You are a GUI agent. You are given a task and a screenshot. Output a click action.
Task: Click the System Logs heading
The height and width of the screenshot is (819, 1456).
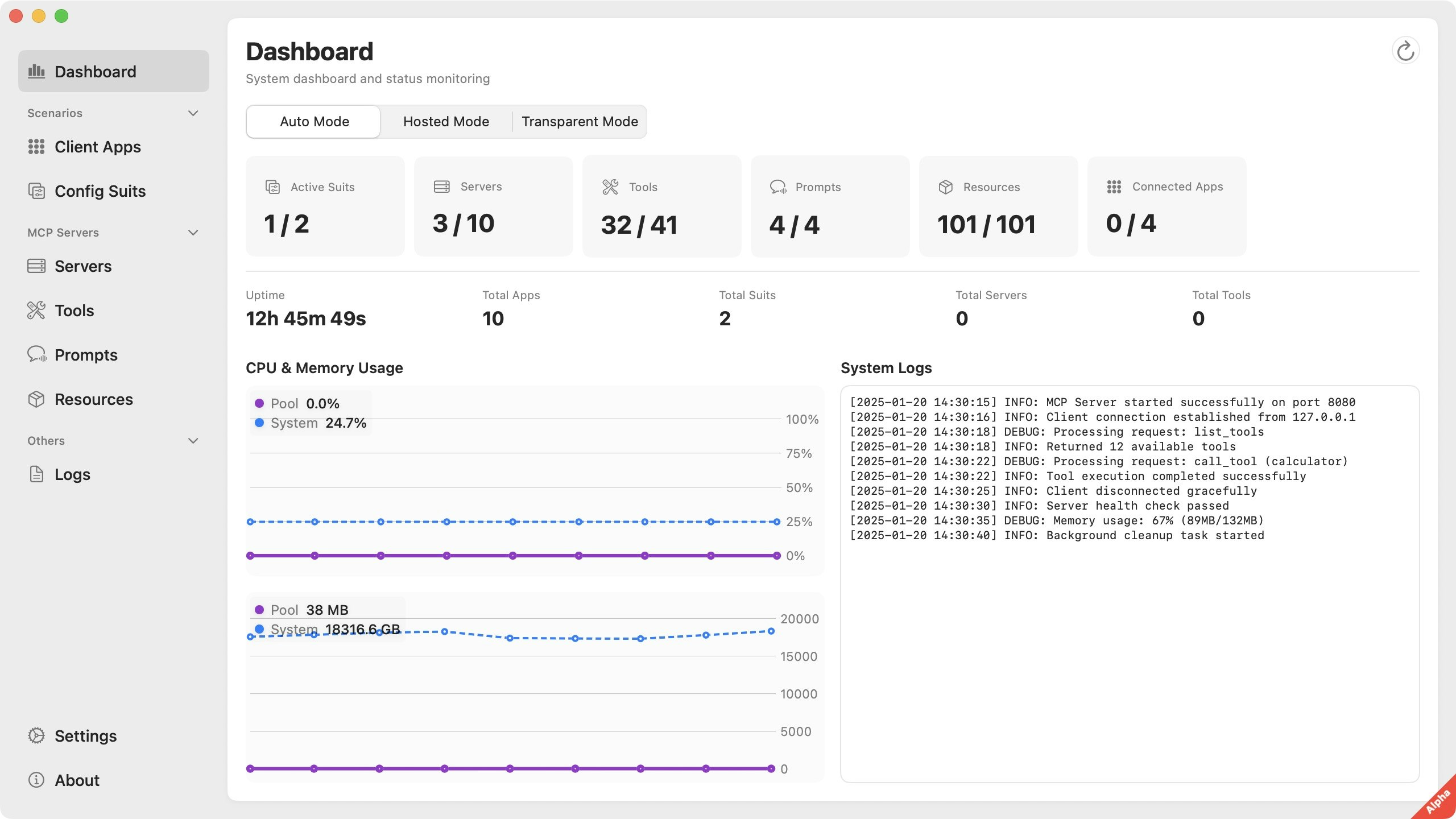[x=886, y=368]
